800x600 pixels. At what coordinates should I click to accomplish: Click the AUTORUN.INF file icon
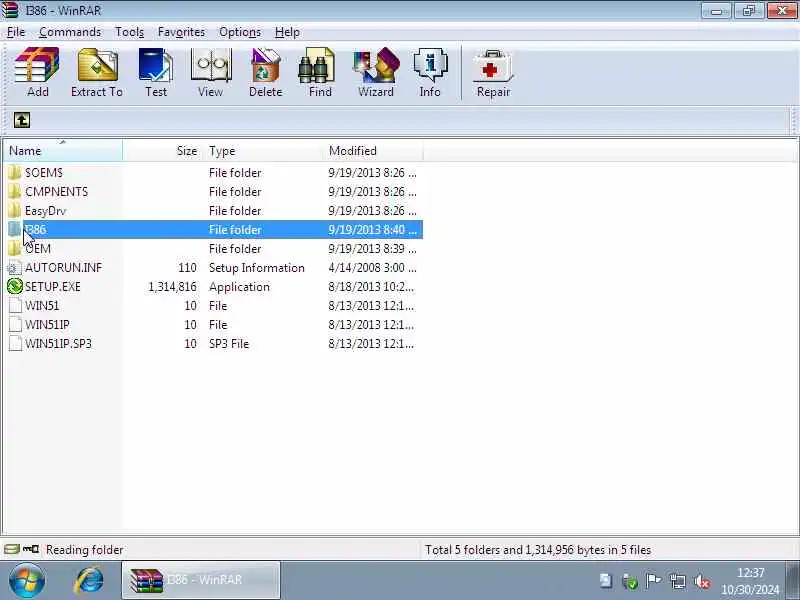tap(15, 268)
